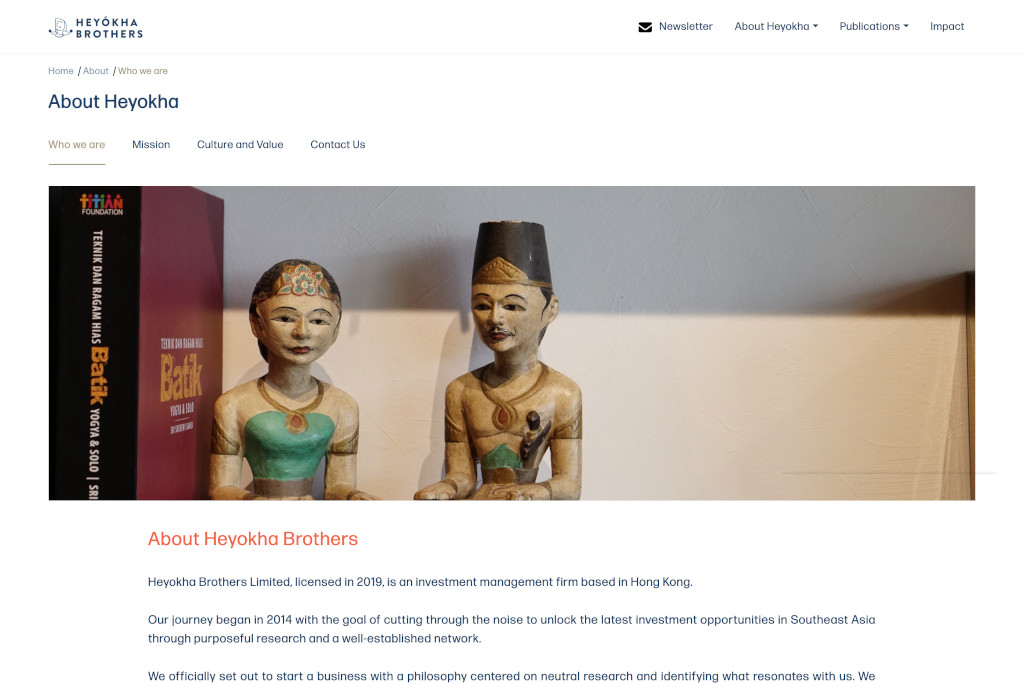Image resolution: width=1024 pixels, height=683 pixels.
Task: Expand the About Heyokha dropdown menu
Action: [775, 27]
